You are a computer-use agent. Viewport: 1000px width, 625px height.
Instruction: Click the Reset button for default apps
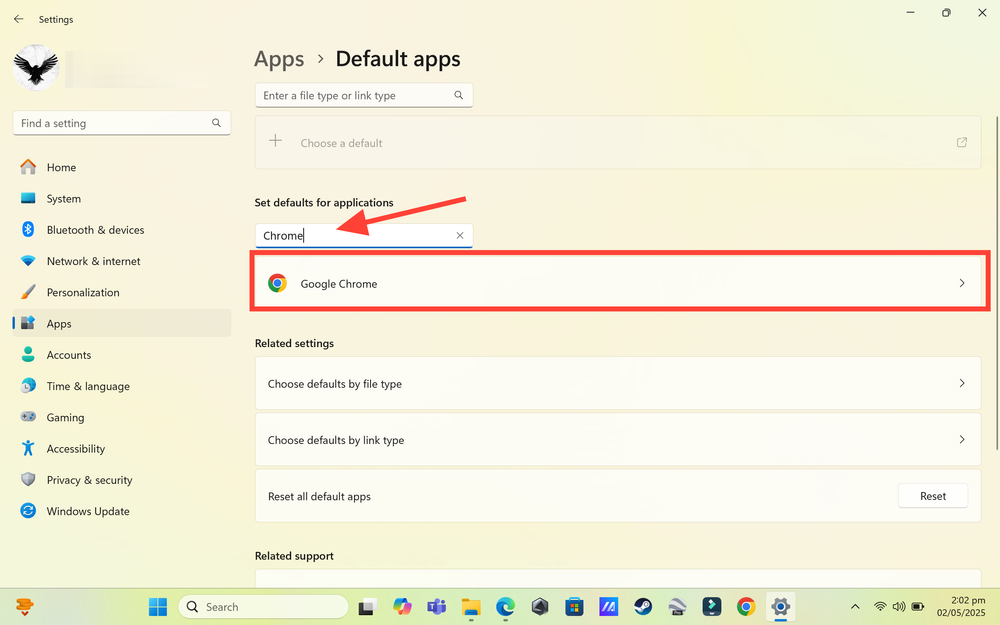pos(933,496)
